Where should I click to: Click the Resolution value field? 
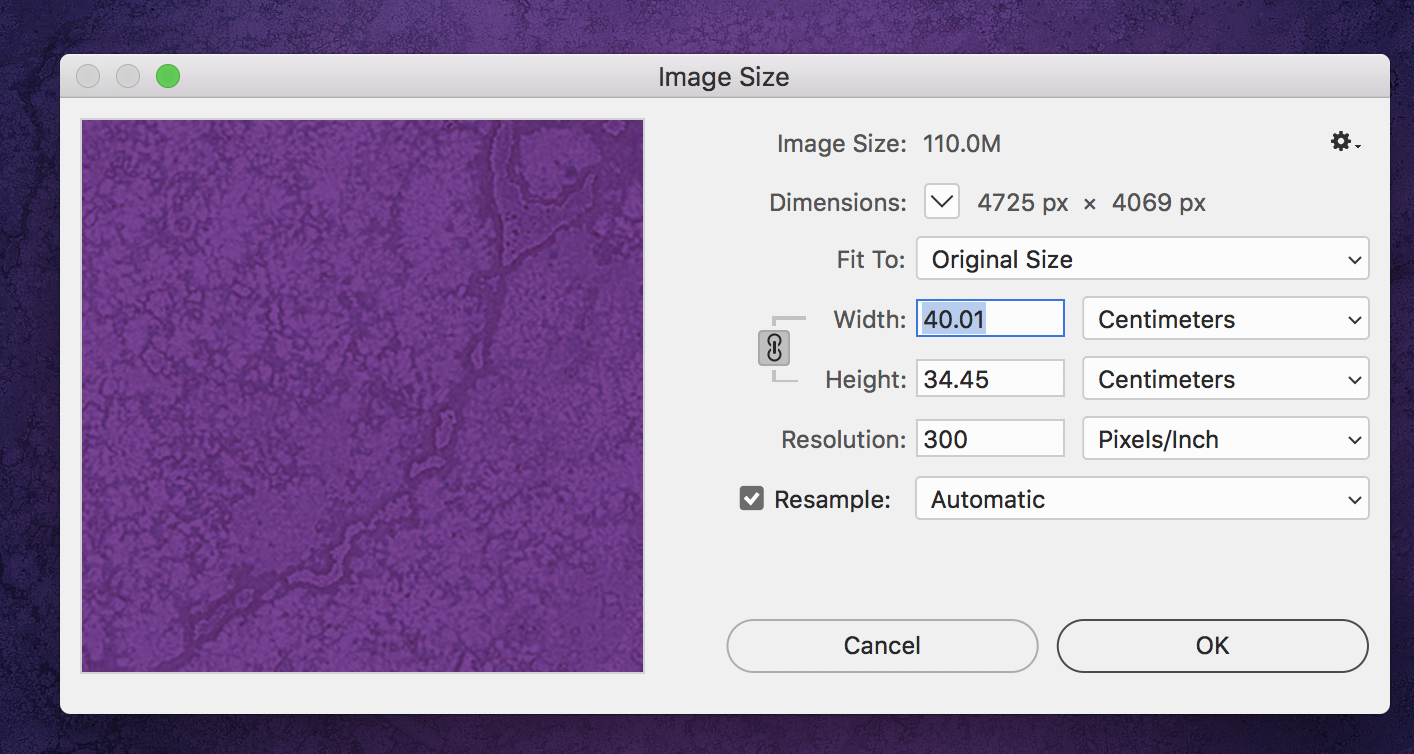(989, 439)
